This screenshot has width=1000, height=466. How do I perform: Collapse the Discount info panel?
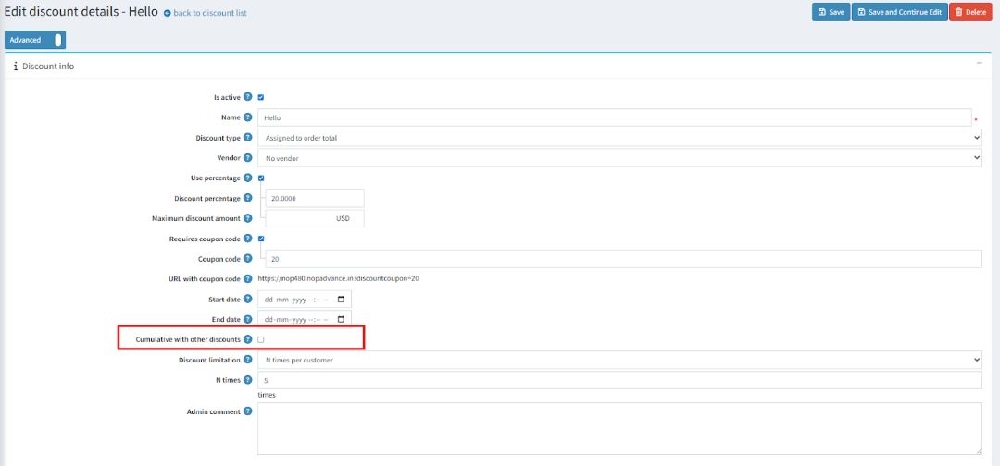pos(979,63)
